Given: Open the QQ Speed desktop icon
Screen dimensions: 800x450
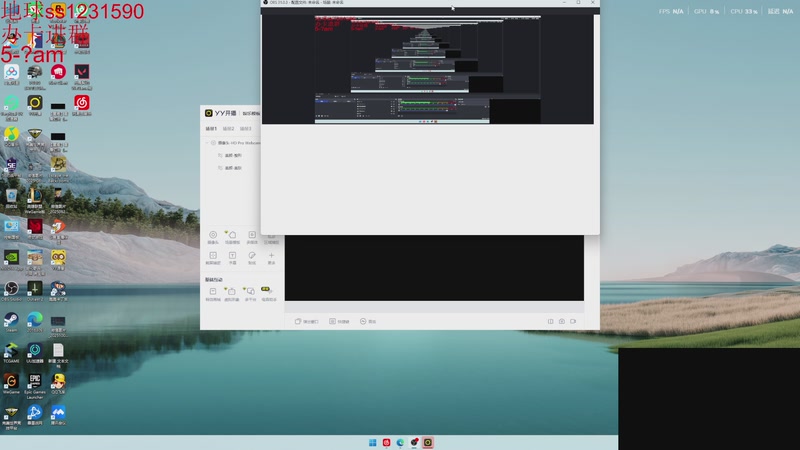Looking at the screenshot, I should pos(58,384).
